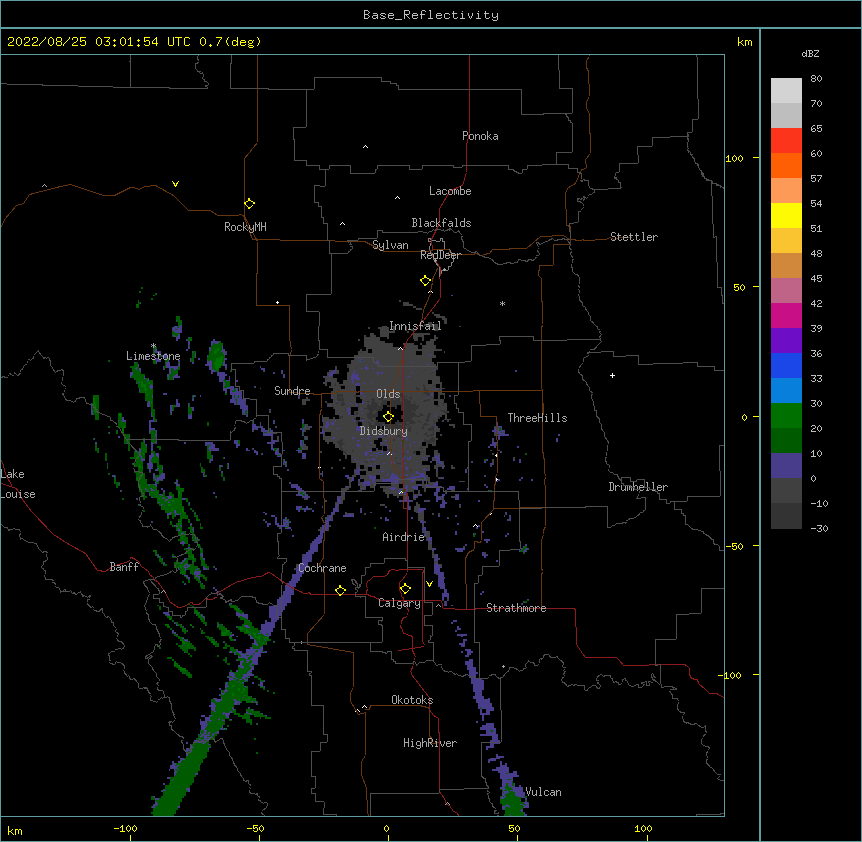Click the Innisfail city label

point(415,326)
